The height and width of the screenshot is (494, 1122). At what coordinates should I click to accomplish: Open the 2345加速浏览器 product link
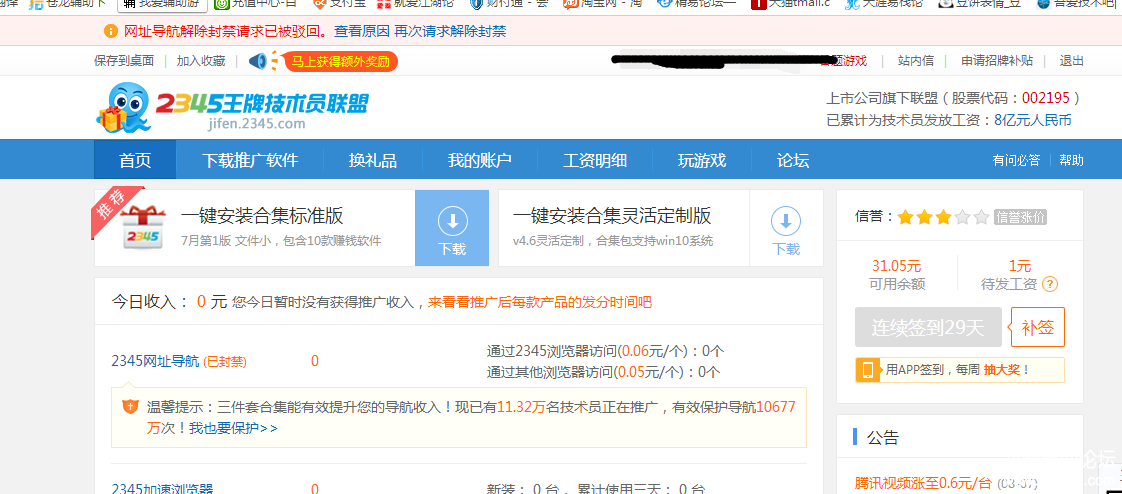coord(162,488)
